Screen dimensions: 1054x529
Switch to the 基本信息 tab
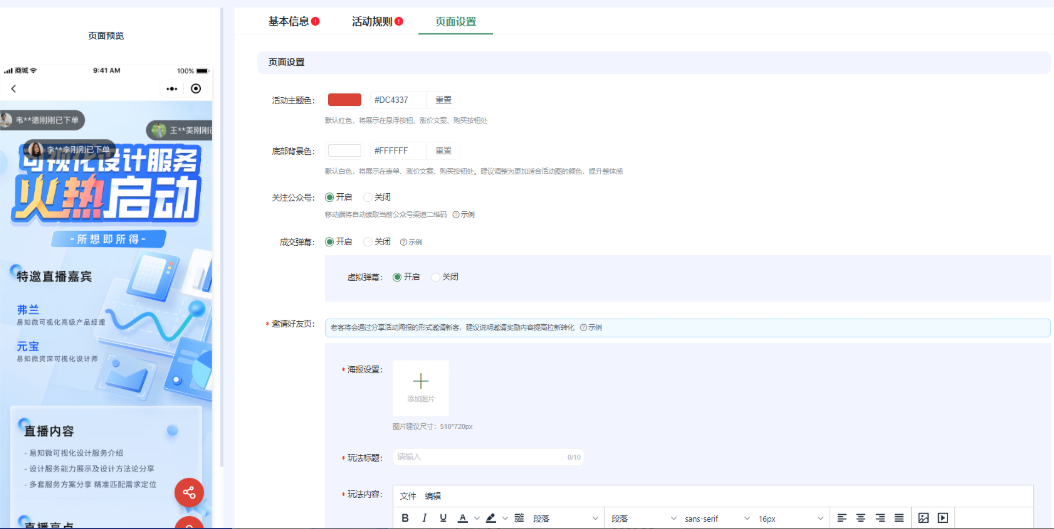pos(288,21)
